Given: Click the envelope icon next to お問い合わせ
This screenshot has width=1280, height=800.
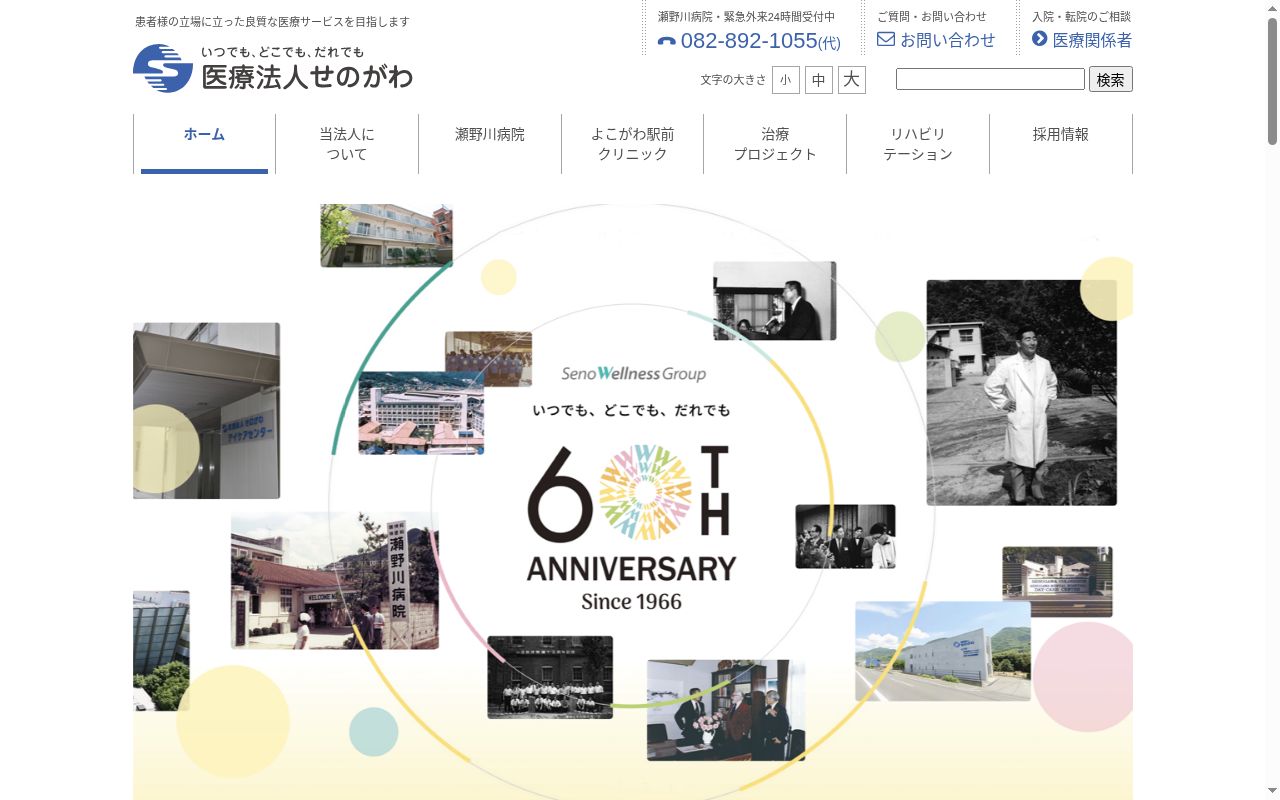Looking at the screenshot, I should 886,40.
